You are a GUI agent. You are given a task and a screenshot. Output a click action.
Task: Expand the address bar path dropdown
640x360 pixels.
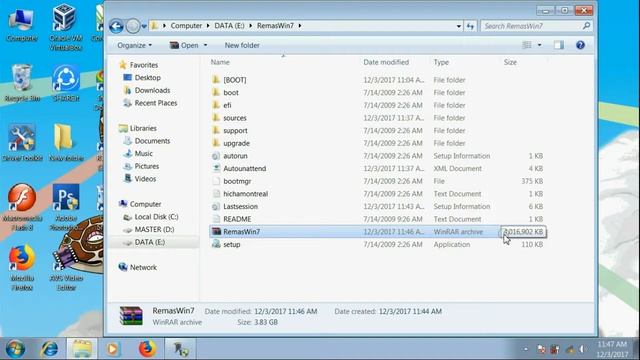(x=458, y=26)
